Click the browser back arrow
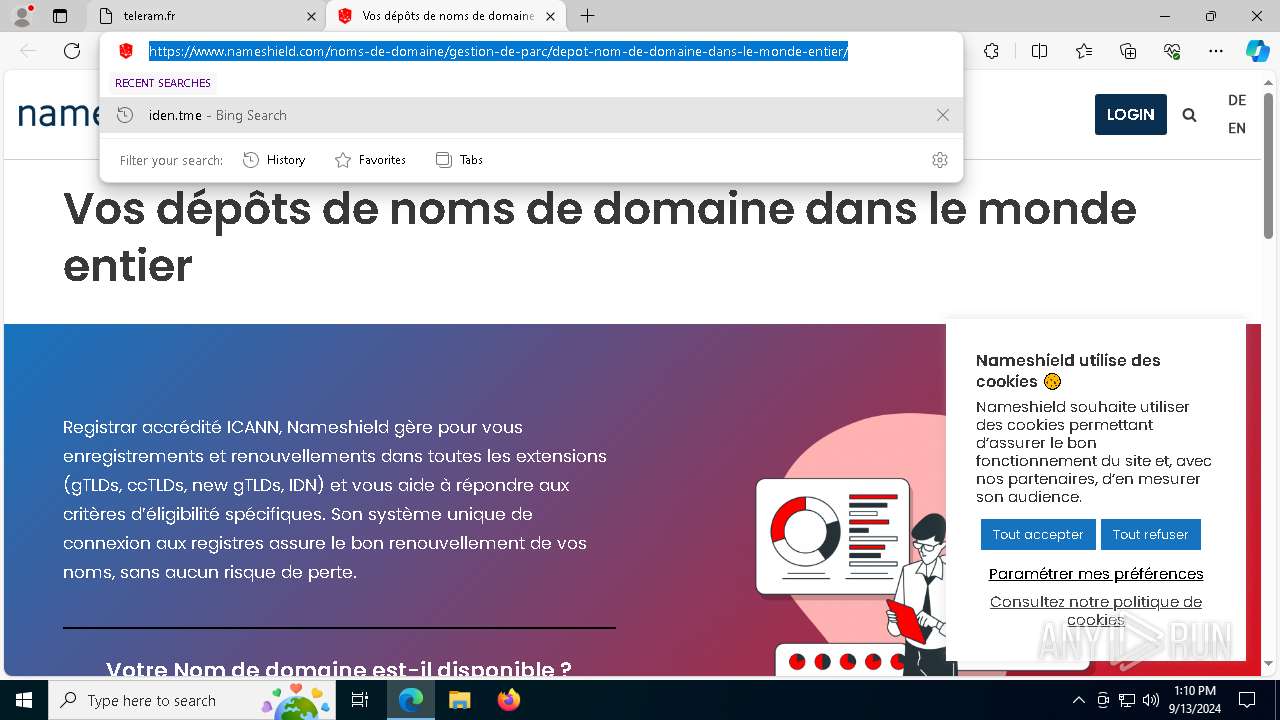 tap(28, 51)
